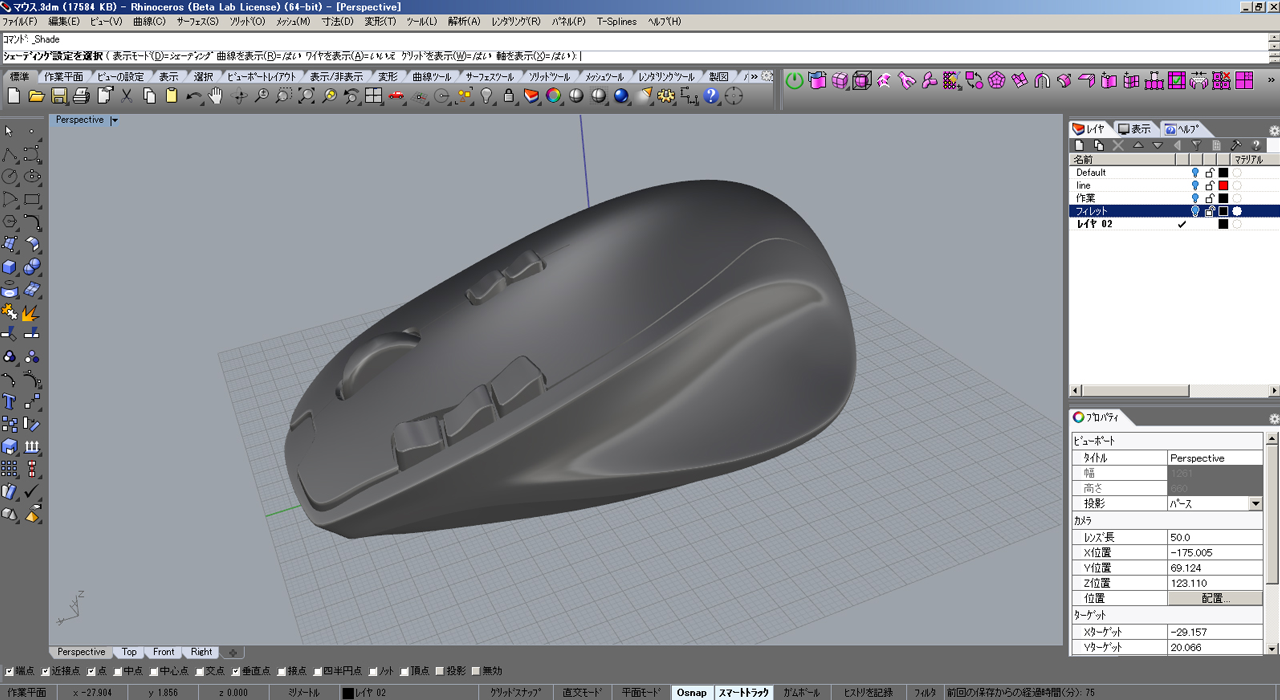Switch to the Top viewport tab
The width and height of the screenshot is (1280, 700).
[x=129, y=652]
